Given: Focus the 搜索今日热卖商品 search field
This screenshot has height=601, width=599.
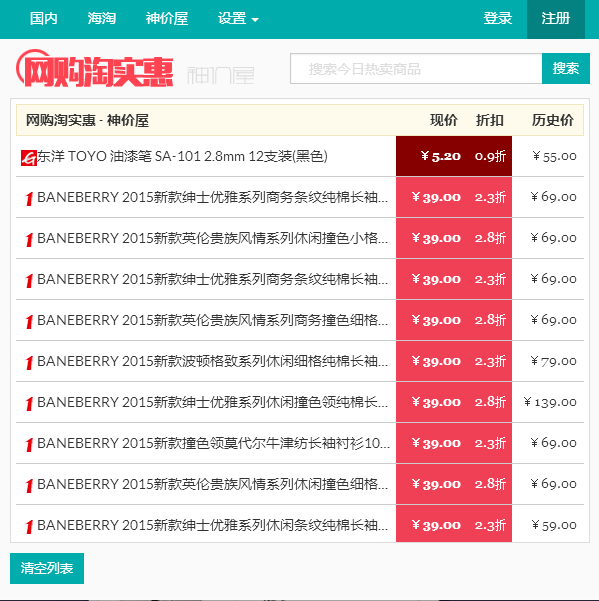Looking at the screenshot, I should 416,69.
